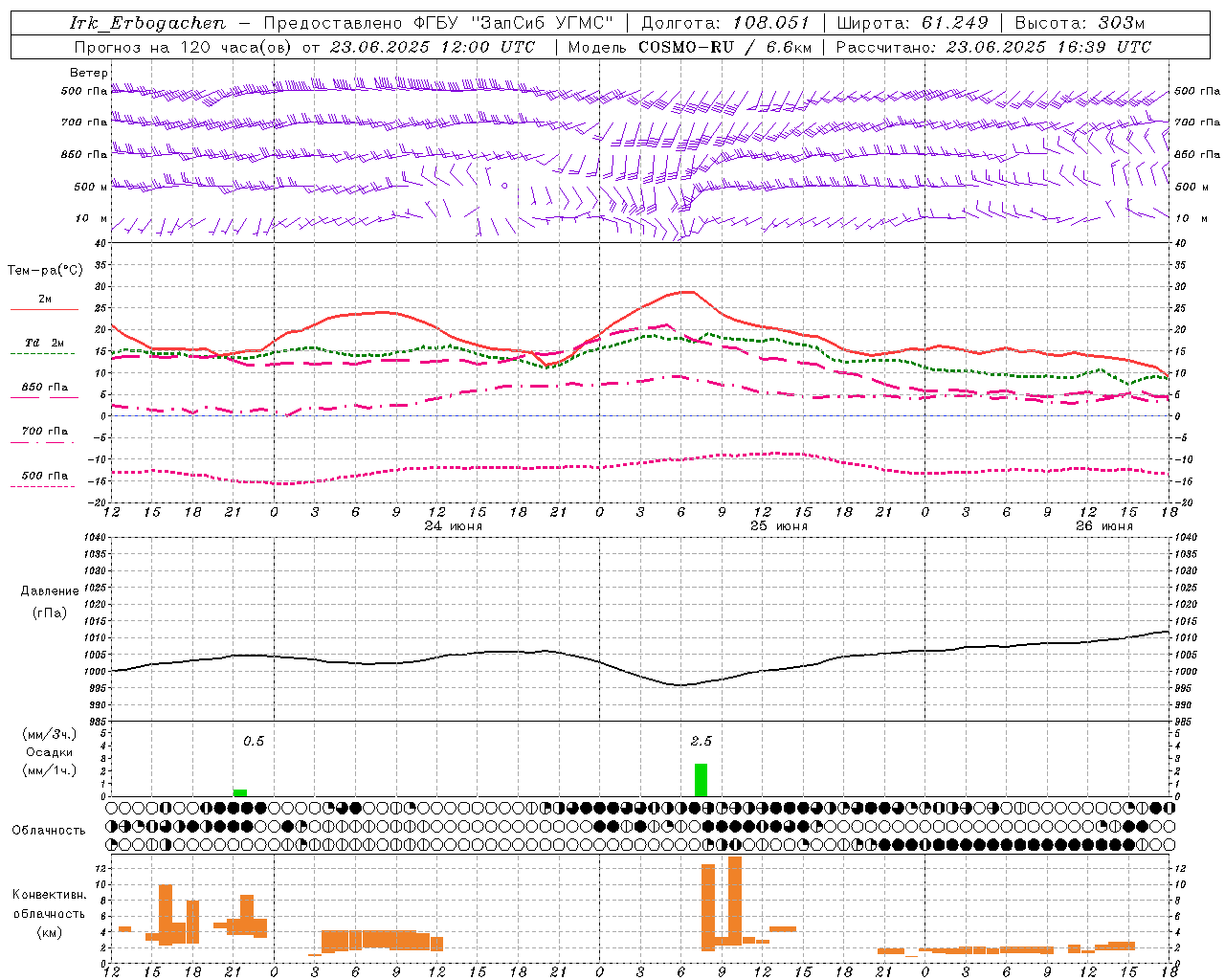Click the '(мм/1ч.)' precipitation unit label

pyautogui.click(x=50, y=770)
